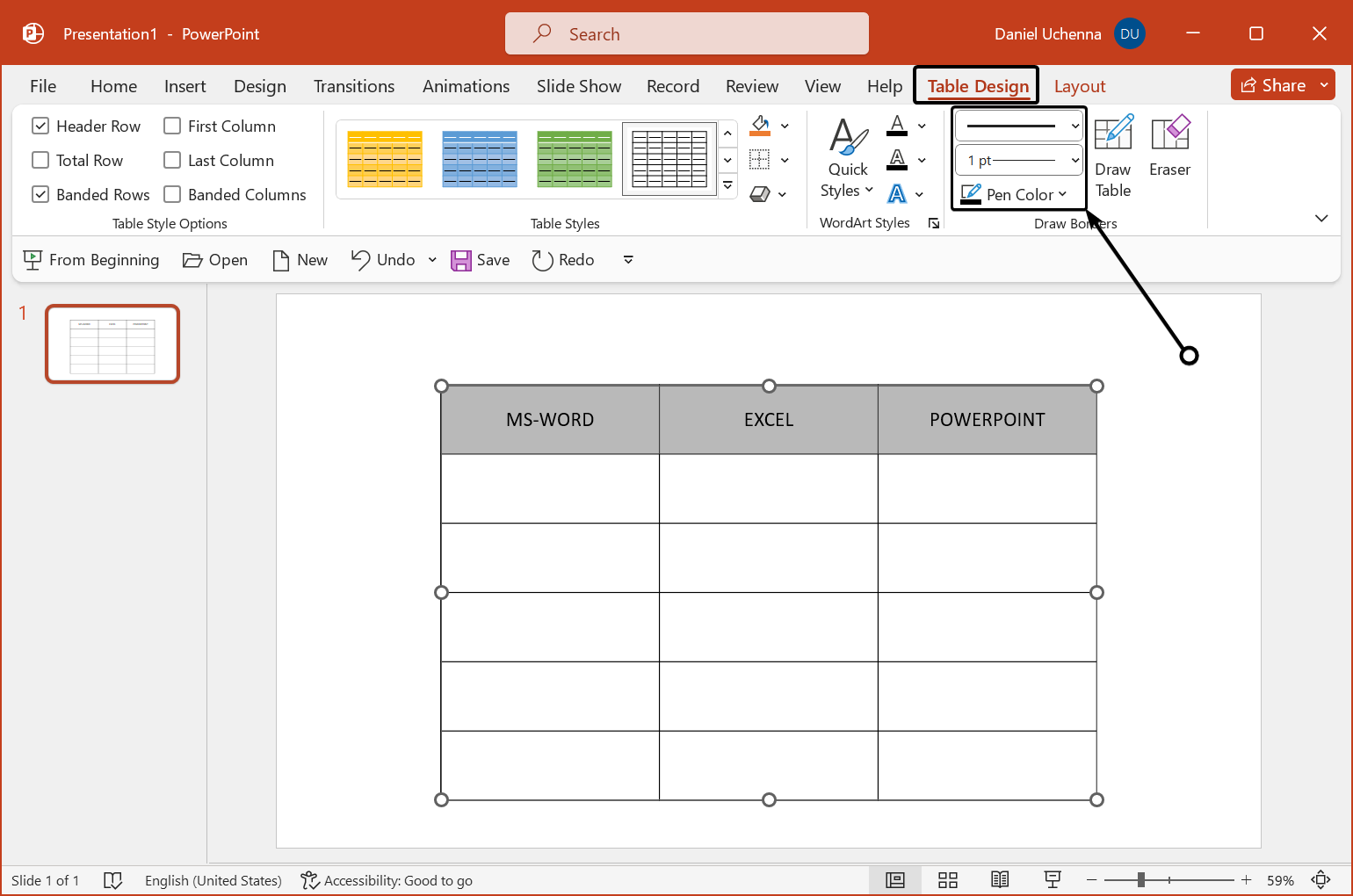Screen dimensions: 1353x896
Task: Open WordArt Quick Styles
Action: (846, 158)
